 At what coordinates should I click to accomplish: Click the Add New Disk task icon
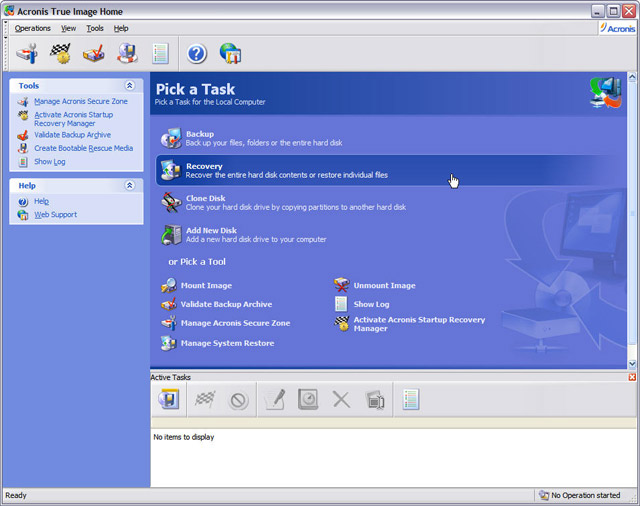click(x=171, y=235)
